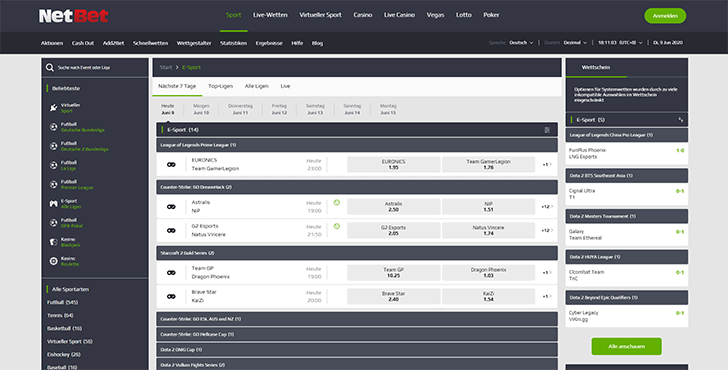Select the Wettschein tab
This screenshot has height=370, width=728.
[x=596, y=68]
